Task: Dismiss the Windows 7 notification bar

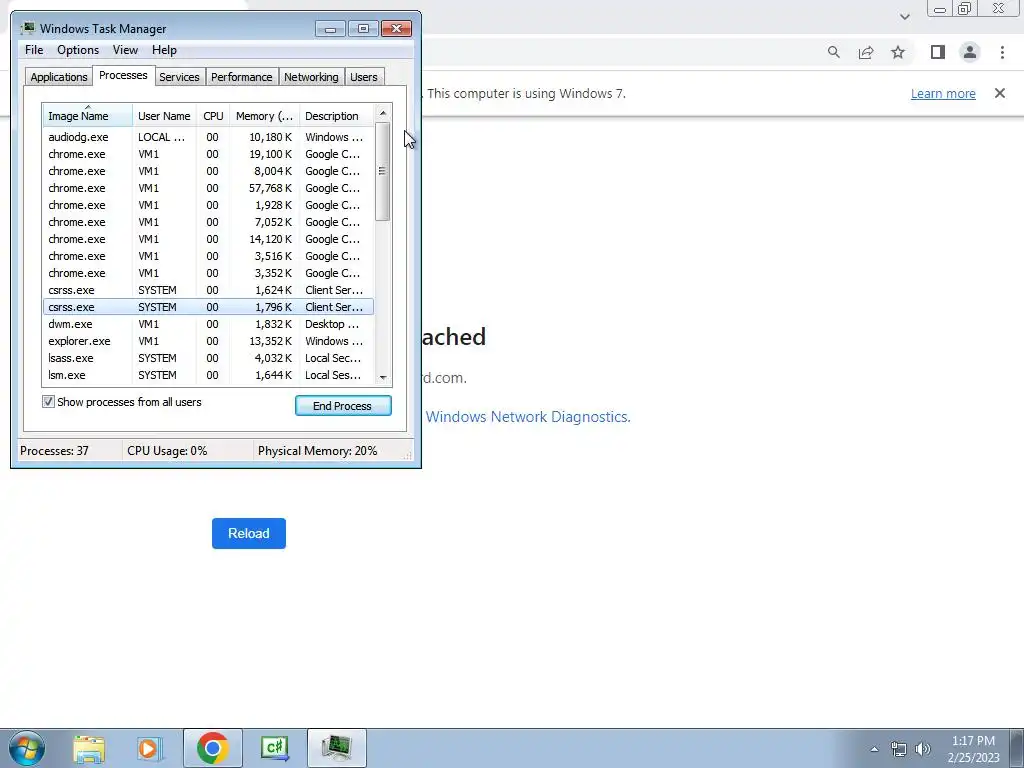Action: point(1000,93)
